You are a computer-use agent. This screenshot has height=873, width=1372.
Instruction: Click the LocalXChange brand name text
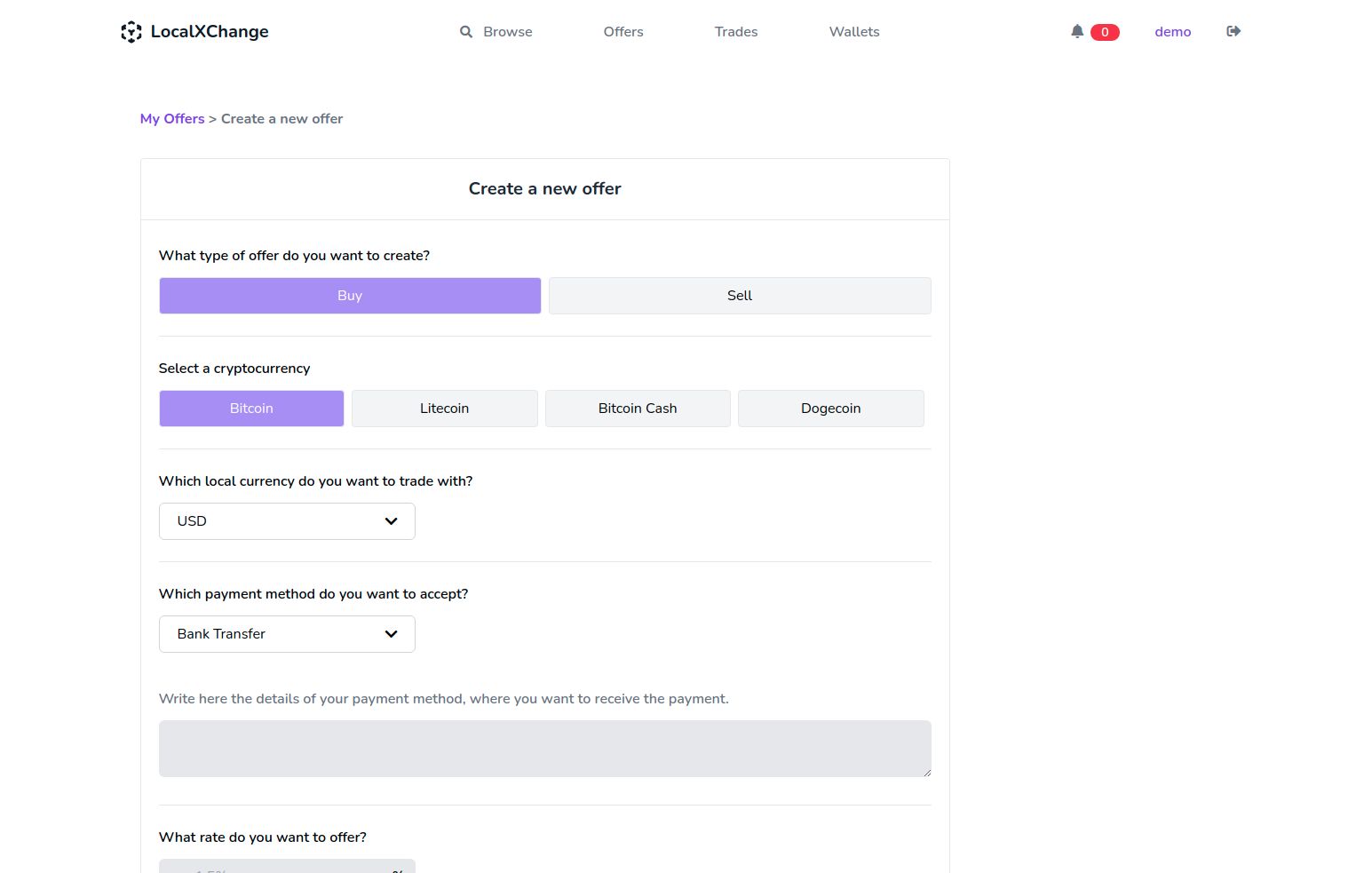[210, 32]
